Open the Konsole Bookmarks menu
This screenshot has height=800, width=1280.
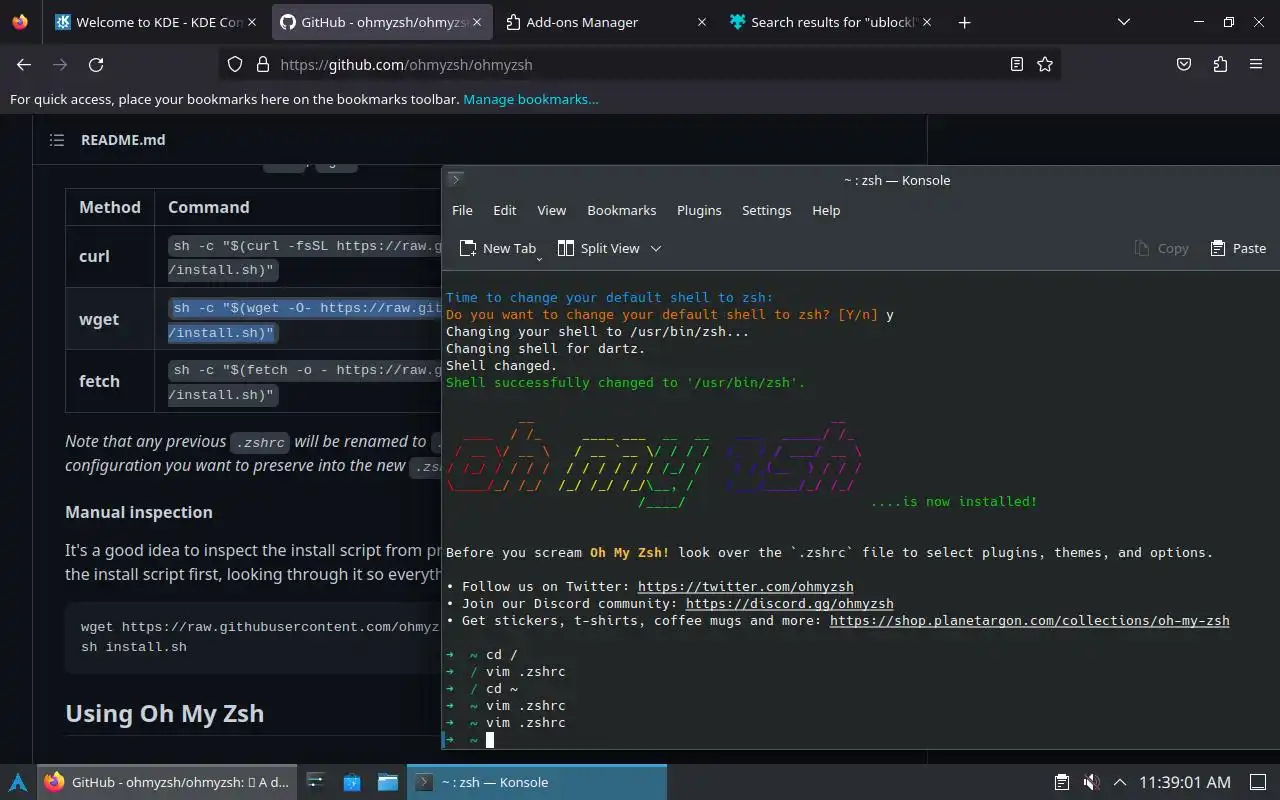pyautogui.click(x=622, y=210)
